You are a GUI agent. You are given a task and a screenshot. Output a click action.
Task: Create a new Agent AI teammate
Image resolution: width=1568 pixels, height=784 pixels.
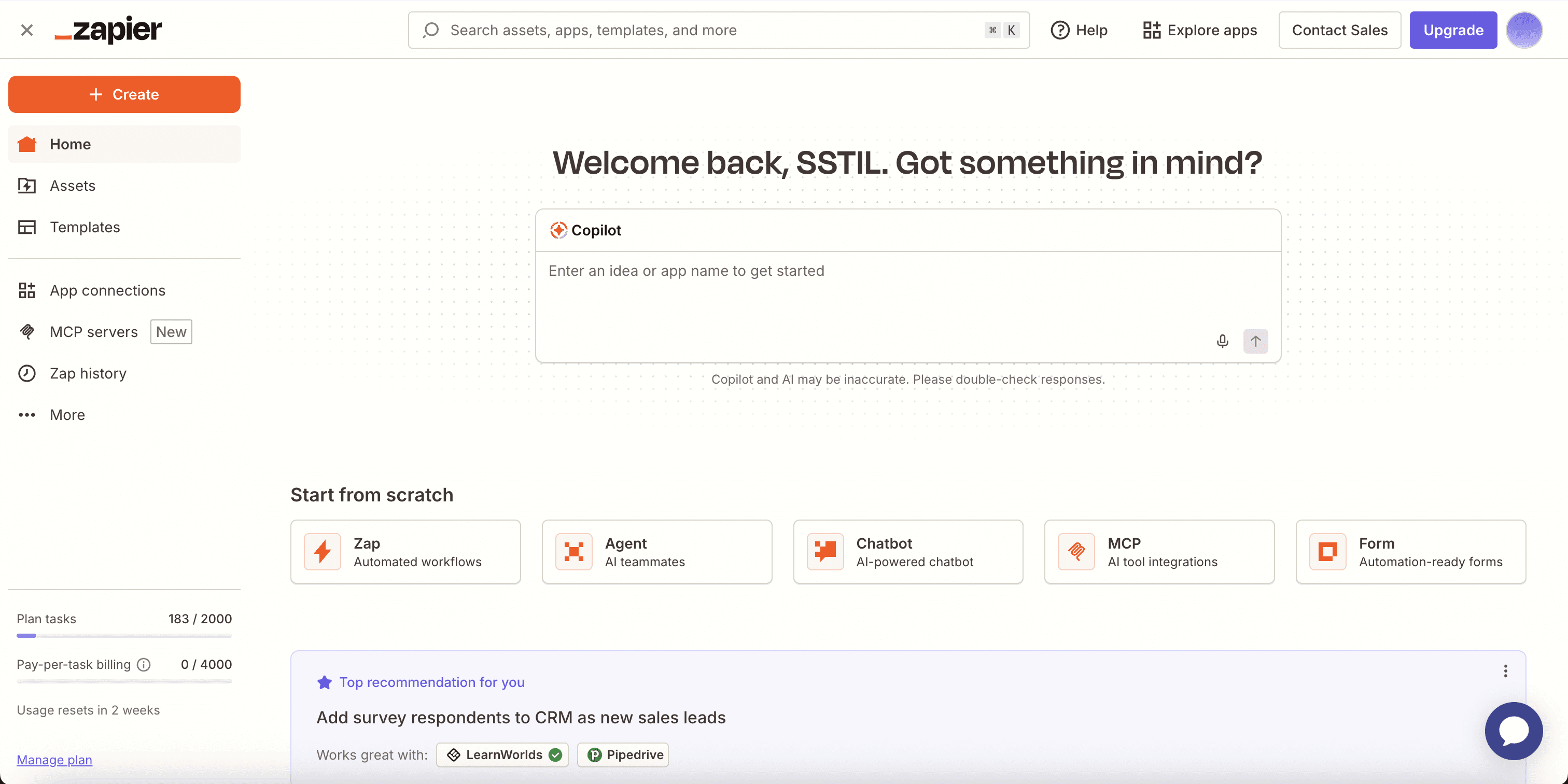(x=657, y=552)
